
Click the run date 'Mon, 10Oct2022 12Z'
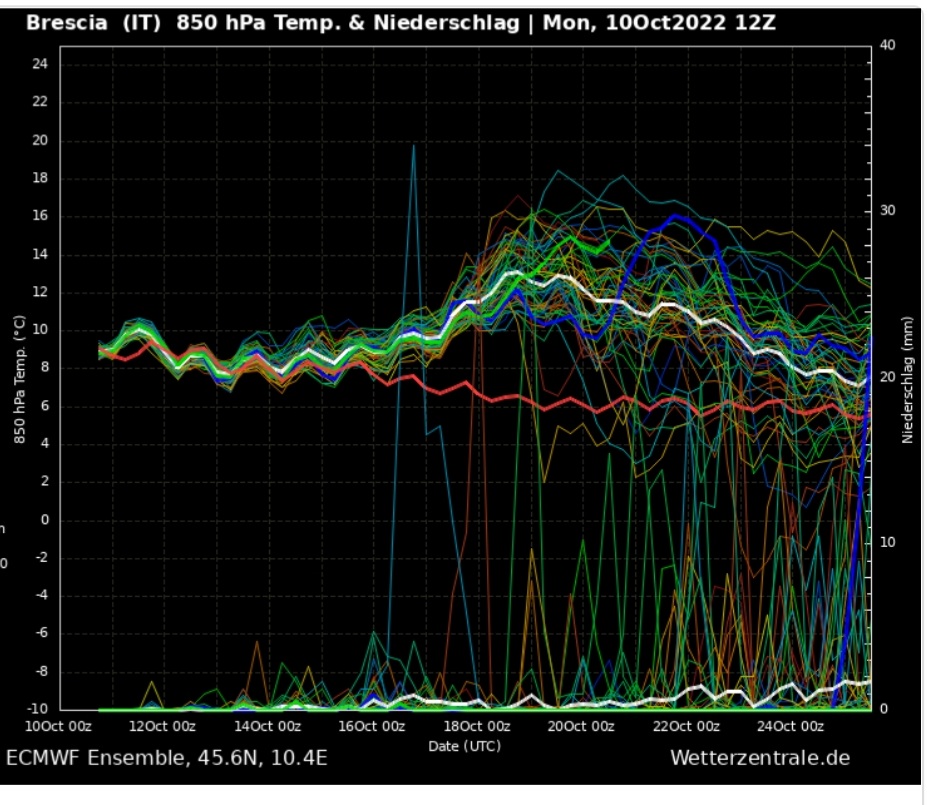click(659, 22)
